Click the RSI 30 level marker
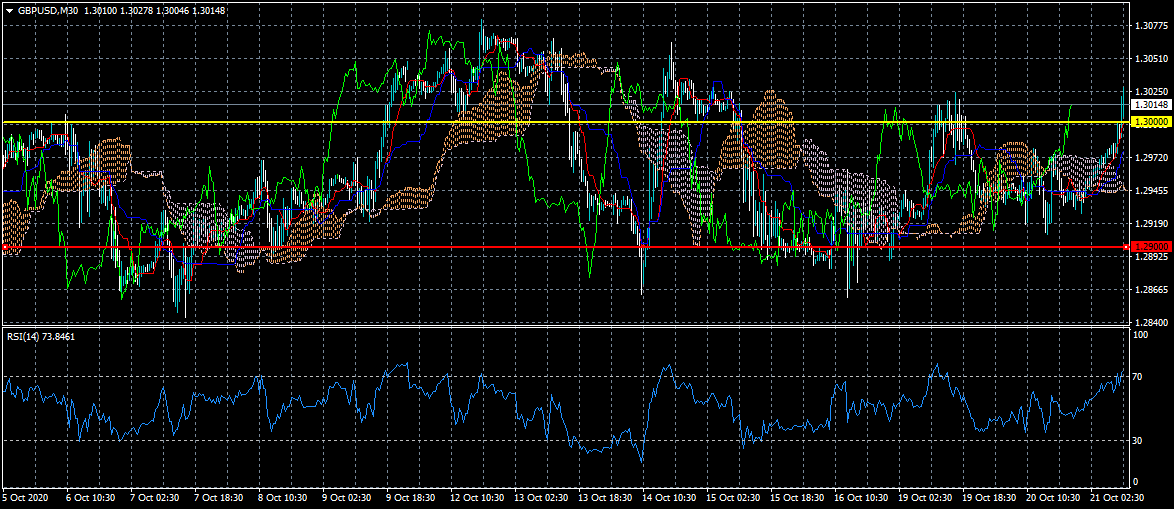Screen dimensions: 1174x509 point(1137,440)
